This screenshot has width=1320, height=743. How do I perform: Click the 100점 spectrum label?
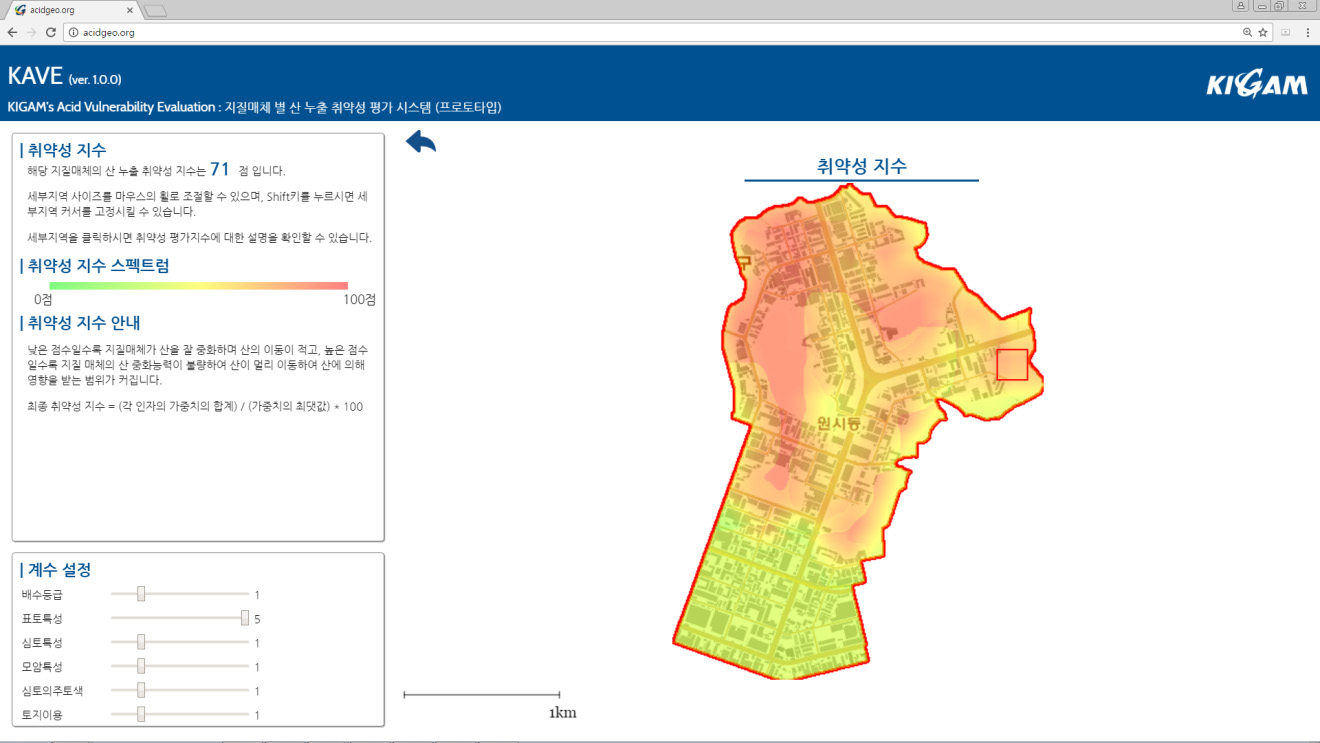click(360, 299)
